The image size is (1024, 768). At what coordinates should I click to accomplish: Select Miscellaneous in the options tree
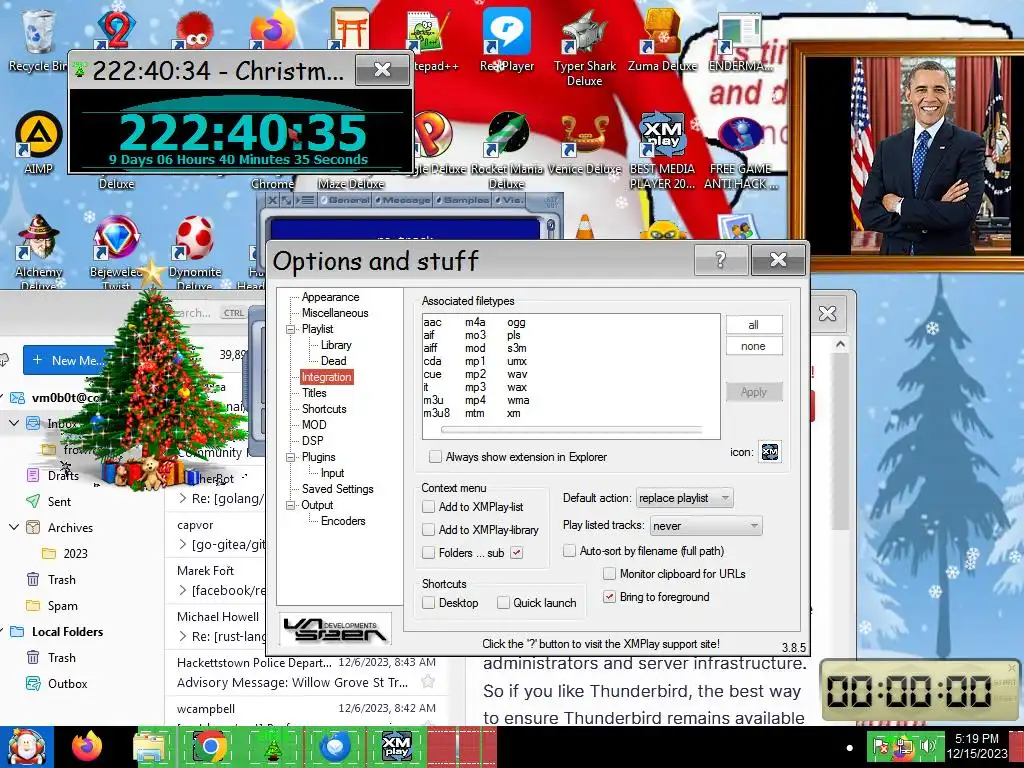[x=334, y=313]
